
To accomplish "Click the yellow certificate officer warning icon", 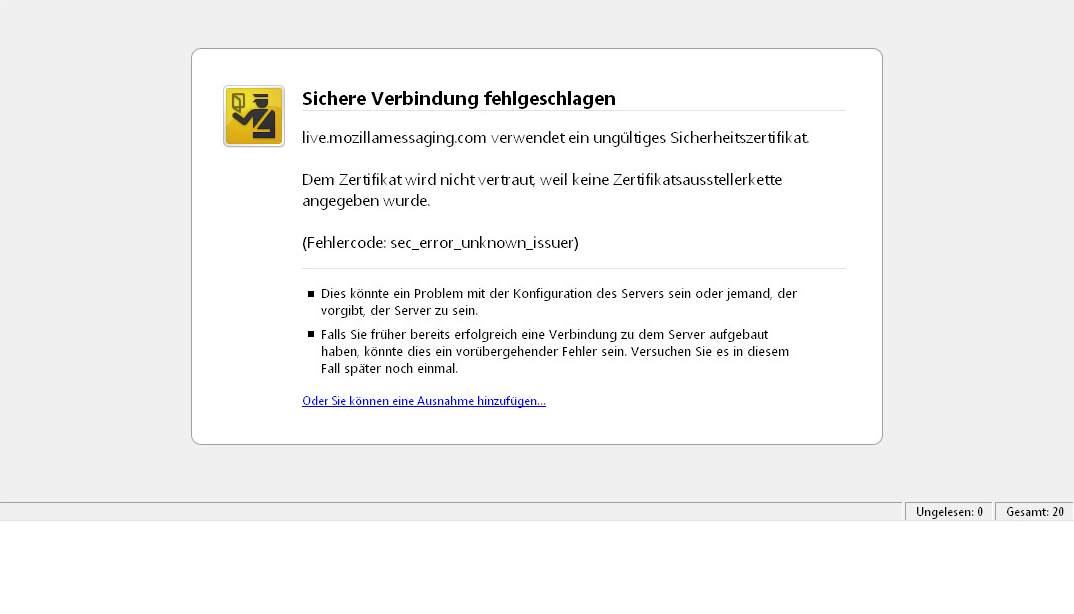I will pyautogui.click(x=253, y=116).
